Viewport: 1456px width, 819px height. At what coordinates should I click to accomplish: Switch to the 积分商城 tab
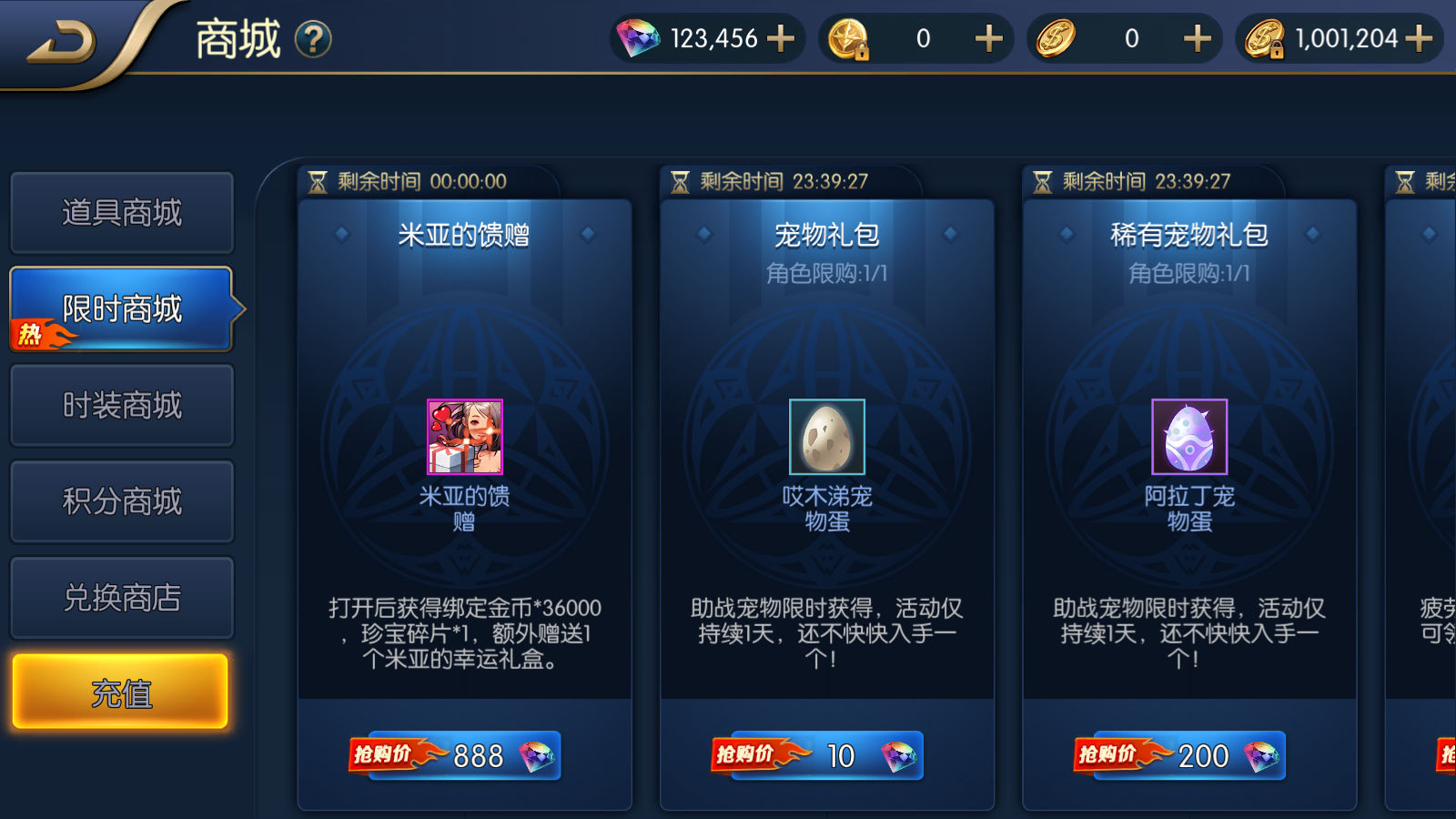pyautogui.click(x=122, y=501)
